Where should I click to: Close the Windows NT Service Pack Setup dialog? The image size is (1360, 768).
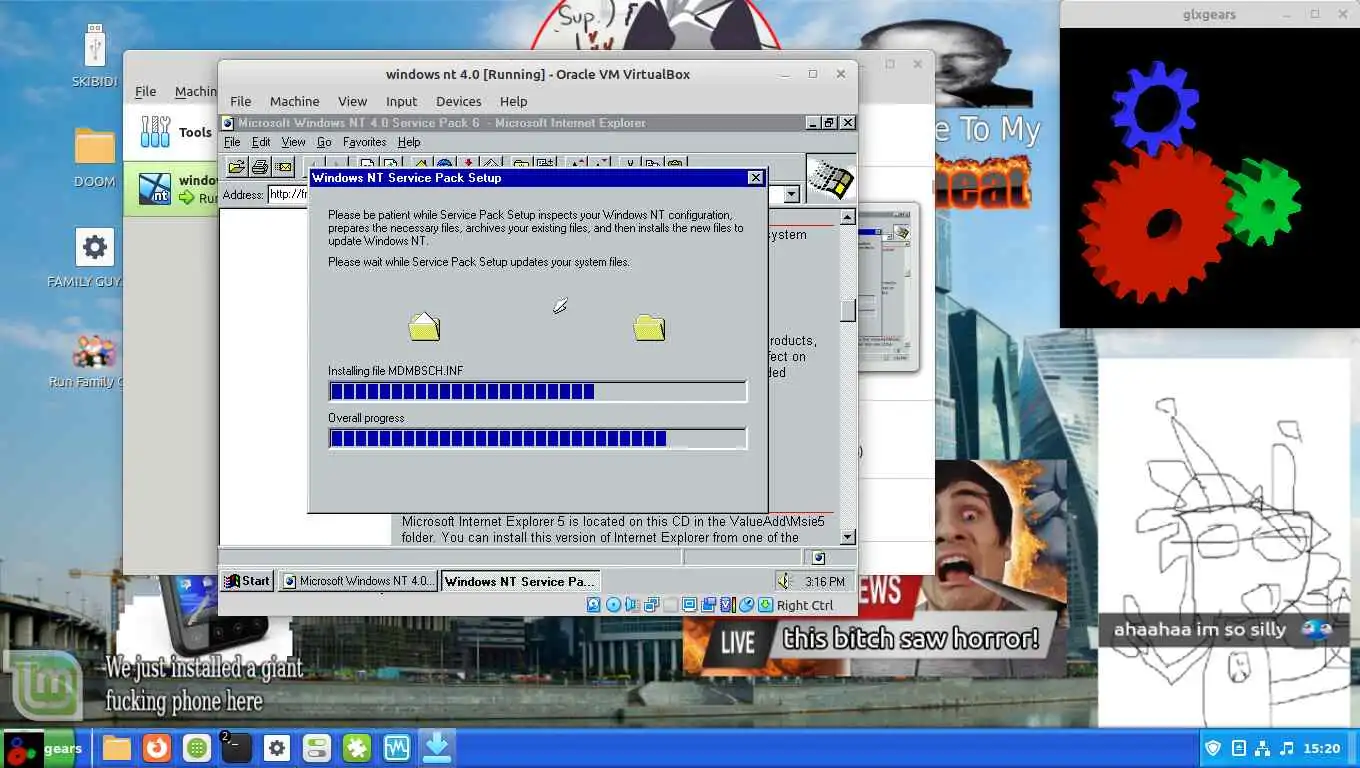pyautogui.click(x=755, y=178)
